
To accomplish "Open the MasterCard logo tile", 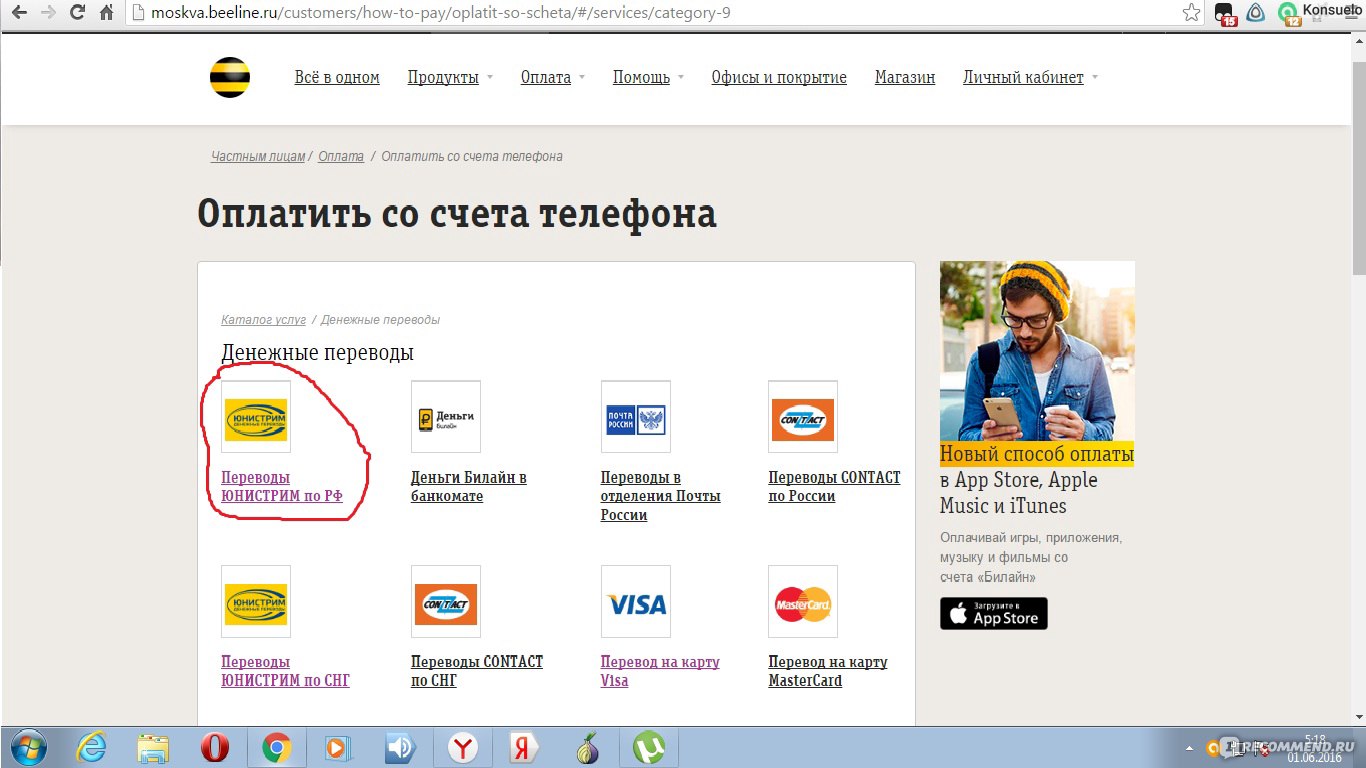I will click(x=803, y=602).
